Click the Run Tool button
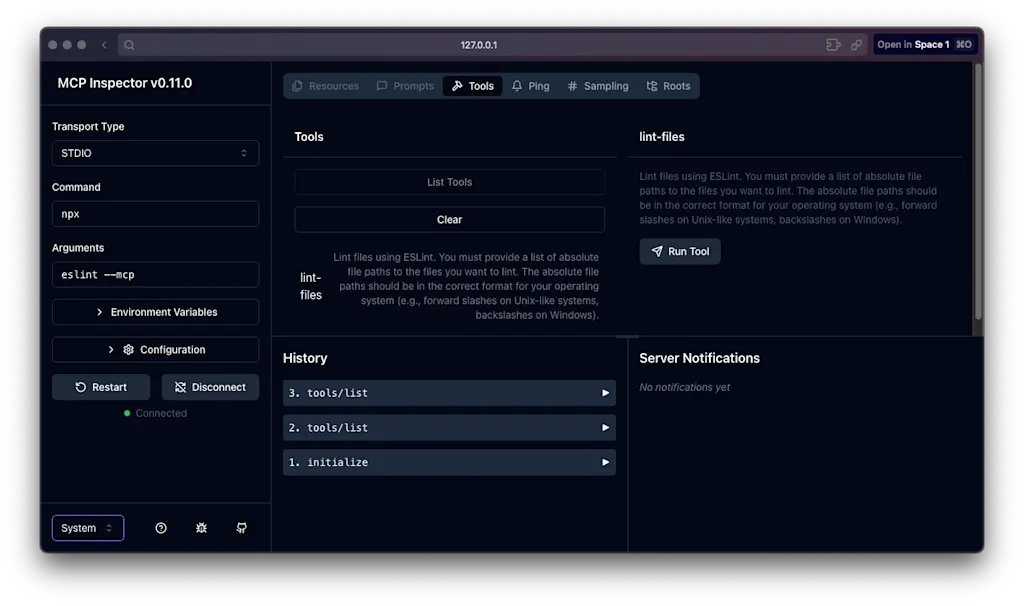This screenshot has width=1024, height=606. coord(680,251)
